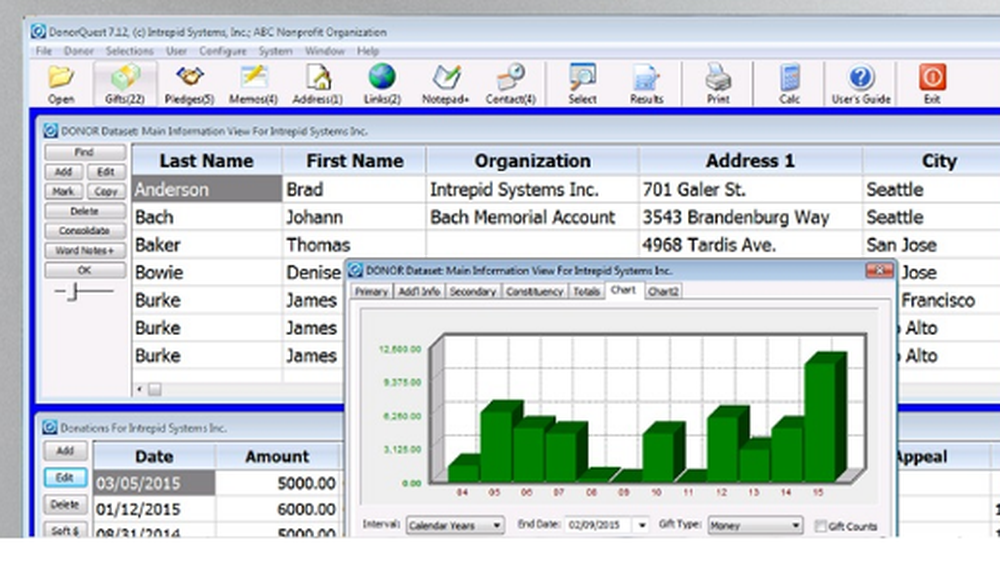1000x565 pixels.
Task: Open the Selections menu
Action: (x=129, y=51)
